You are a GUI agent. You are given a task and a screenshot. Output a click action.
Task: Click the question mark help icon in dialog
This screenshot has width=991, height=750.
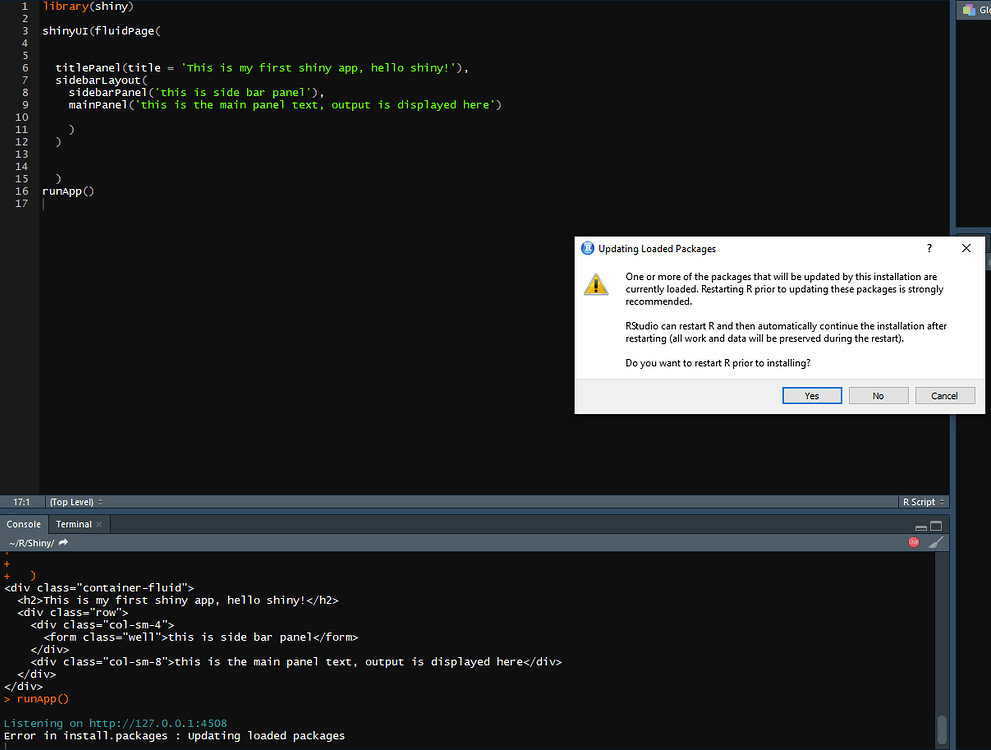[x=928, y=248]
